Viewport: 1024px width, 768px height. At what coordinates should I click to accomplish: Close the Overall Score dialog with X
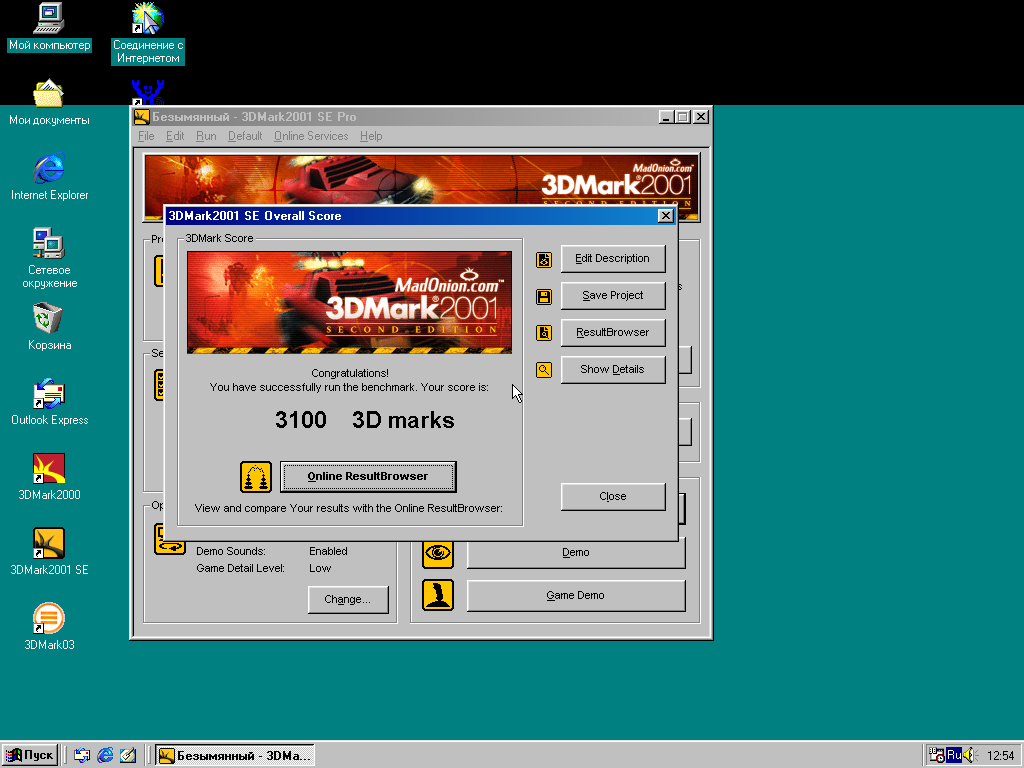pos(665,216)
